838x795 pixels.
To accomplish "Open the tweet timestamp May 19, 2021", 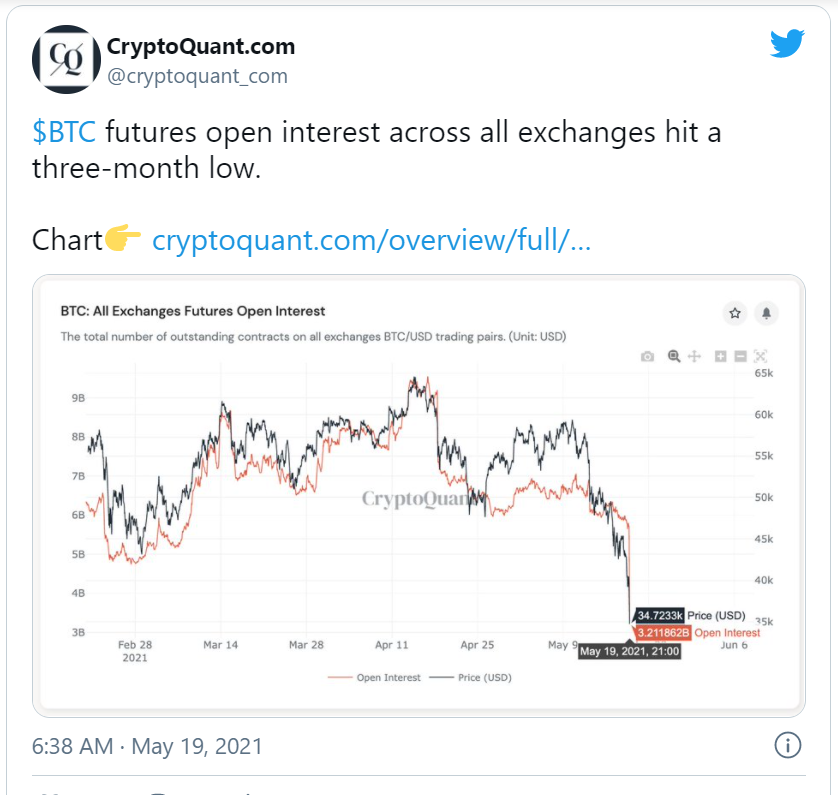I will point(147,746).
